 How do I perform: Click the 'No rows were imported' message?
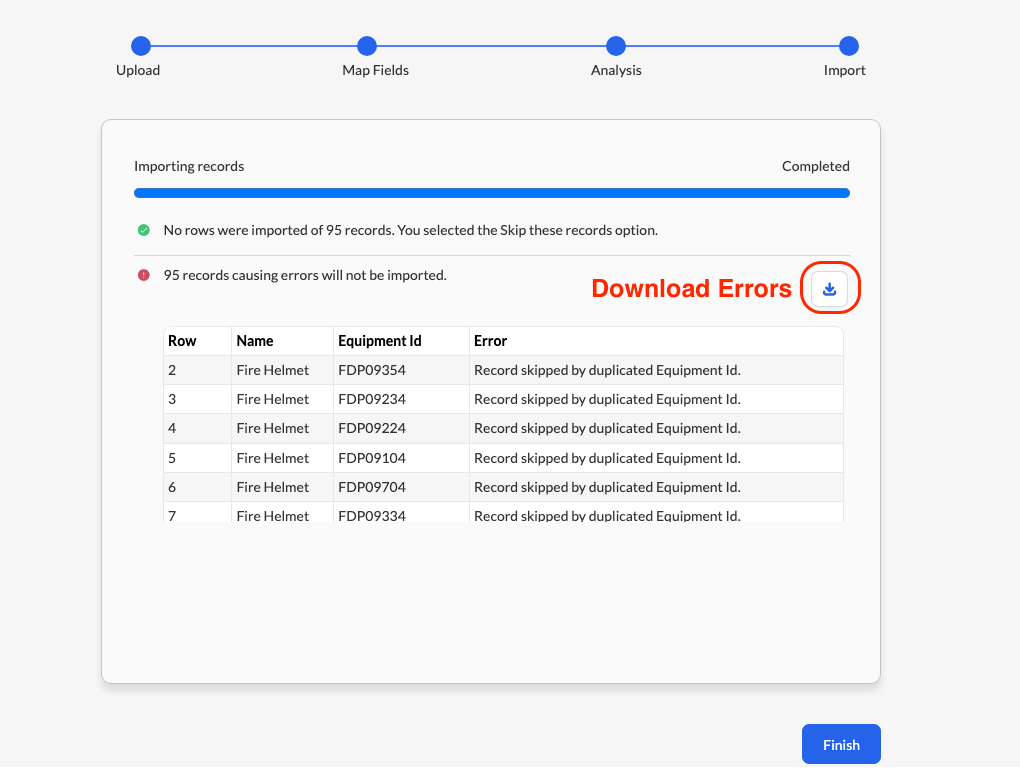(410, 230)
